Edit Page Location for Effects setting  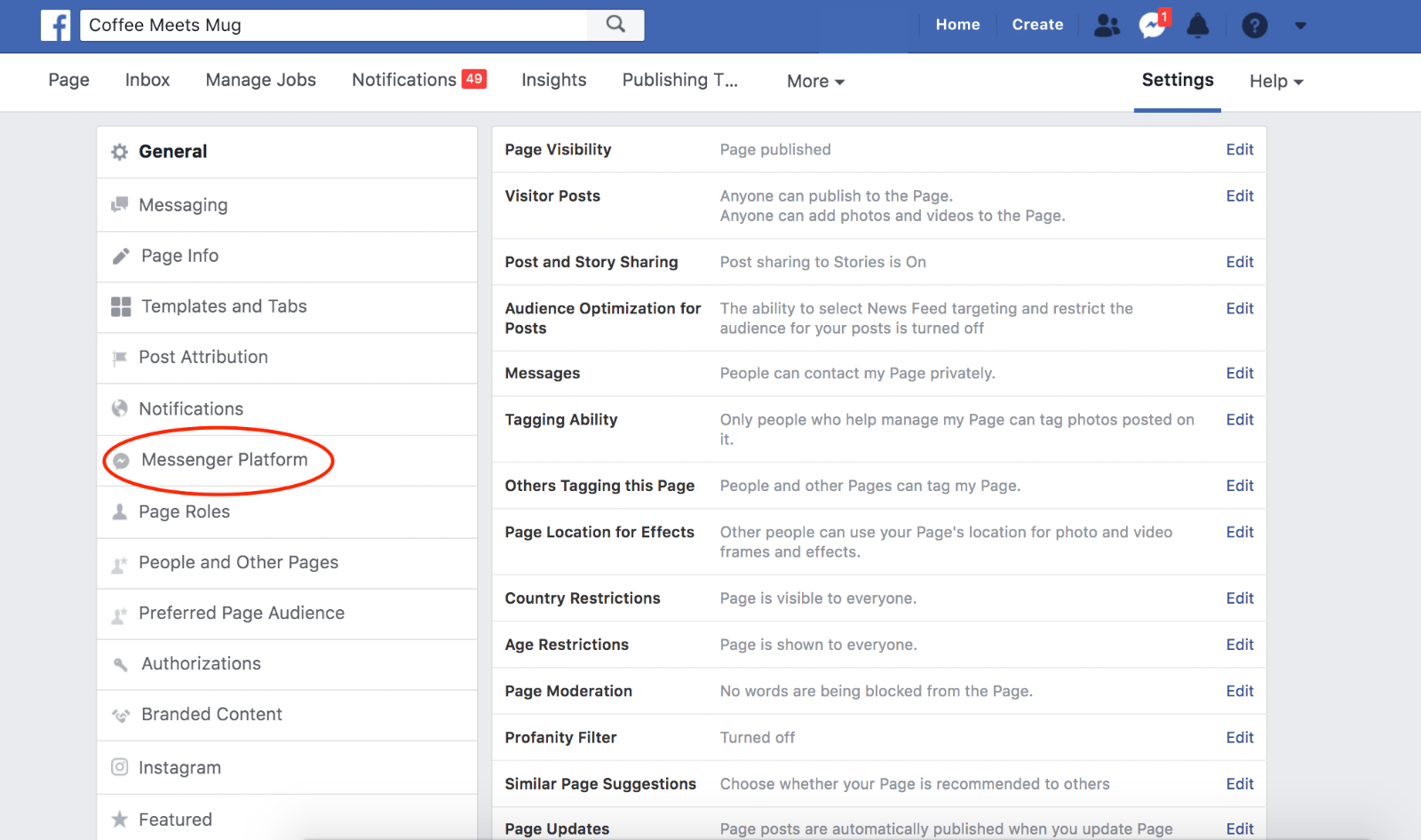(x=1240, y=532)
